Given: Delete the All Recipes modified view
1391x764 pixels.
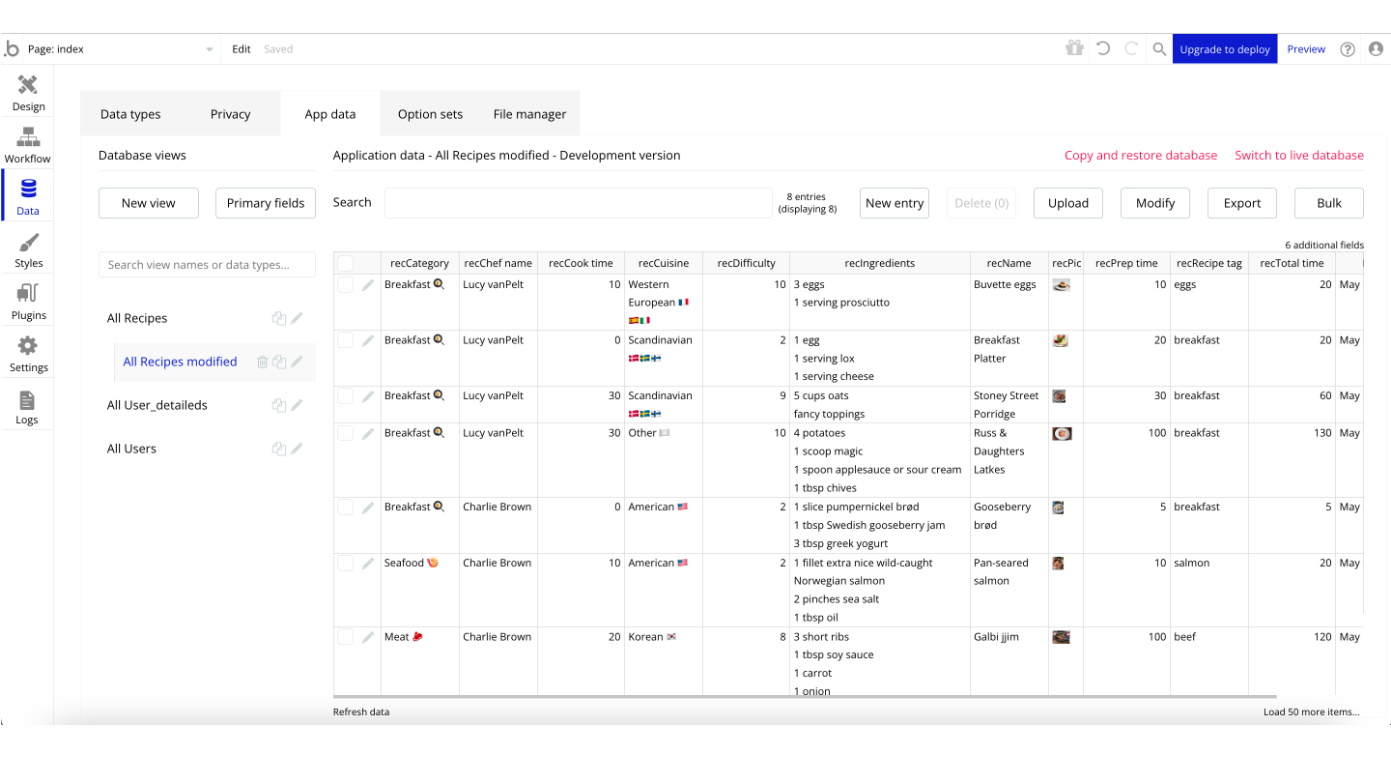Looking at the screenshot, I should pos(262,362).
